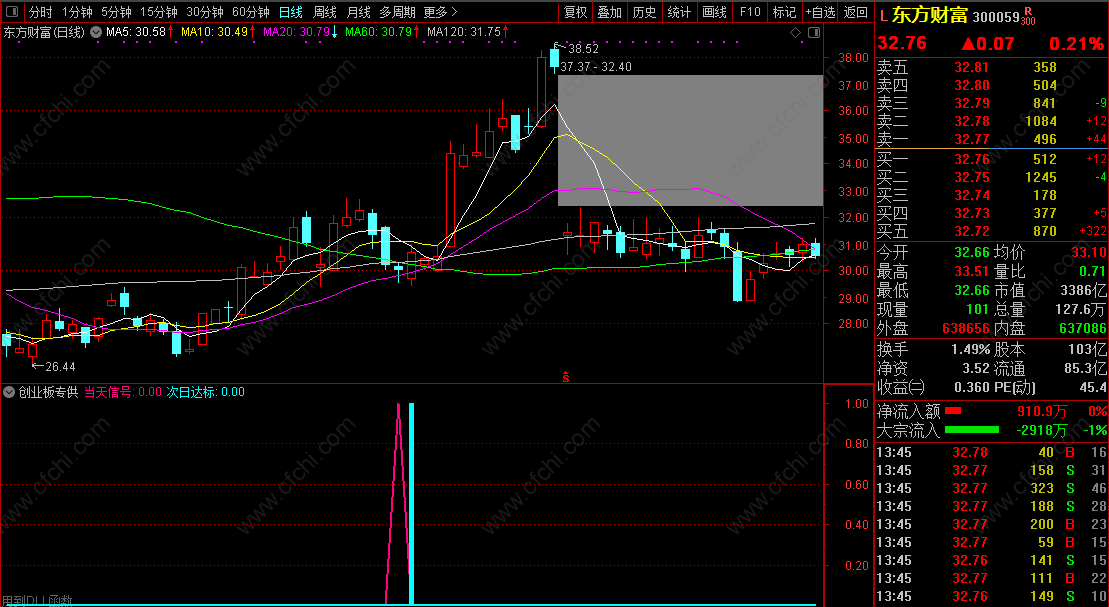
Task: Select the 15分钟 period tab
Action: (x=158, y=12)
